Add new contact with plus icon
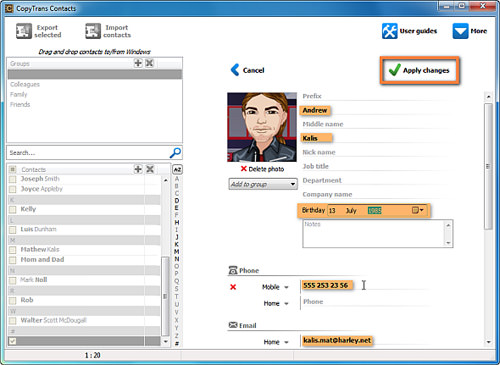The image size is (500, 365). (x=138, y=169)
